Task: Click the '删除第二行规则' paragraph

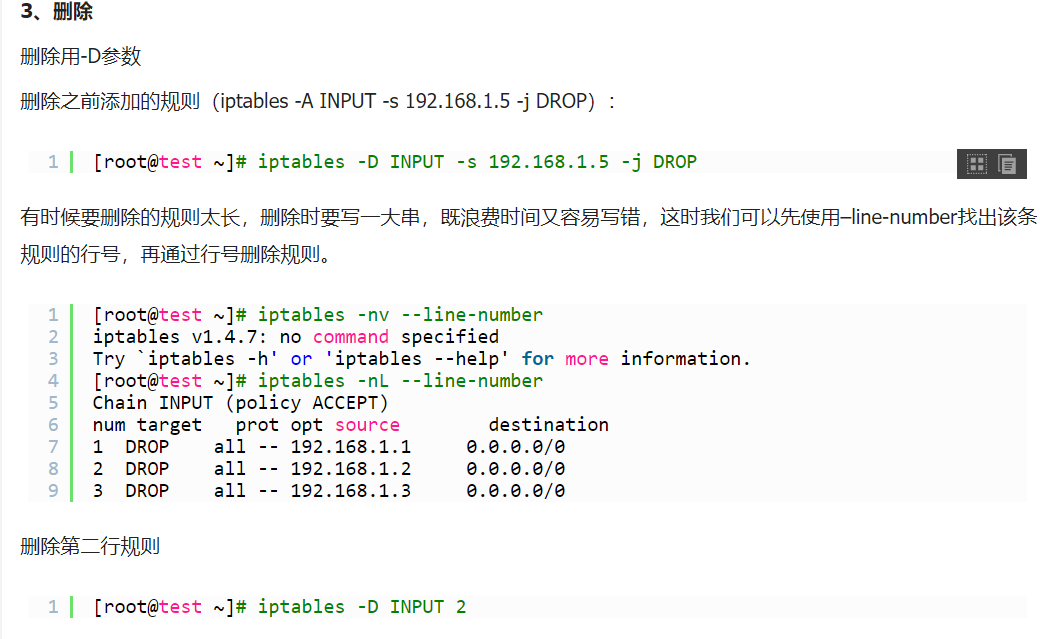Action: [x=90, y=546]
